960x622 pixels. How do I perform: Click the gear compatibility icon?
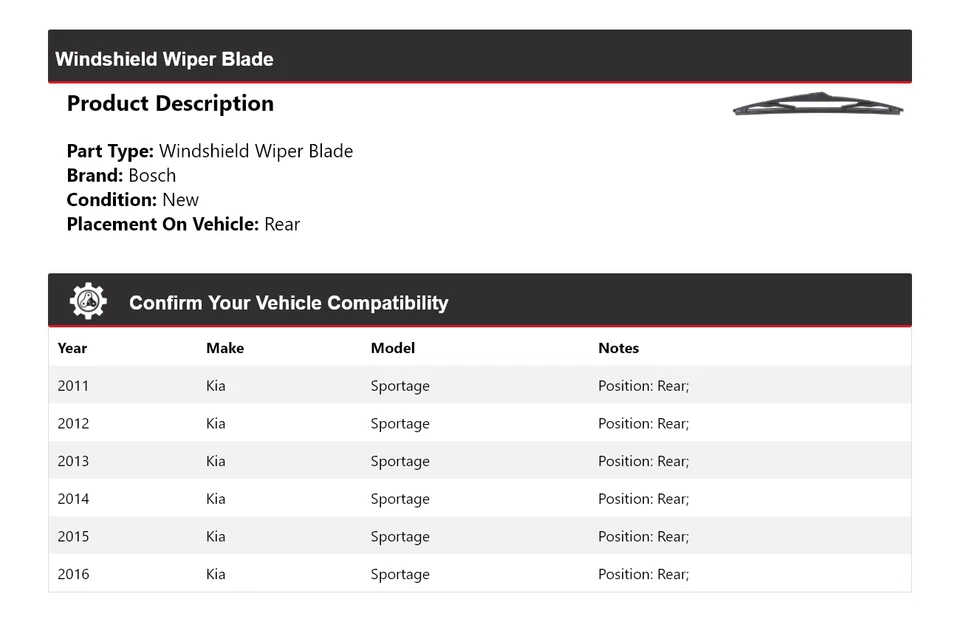(x=88, y=301)
